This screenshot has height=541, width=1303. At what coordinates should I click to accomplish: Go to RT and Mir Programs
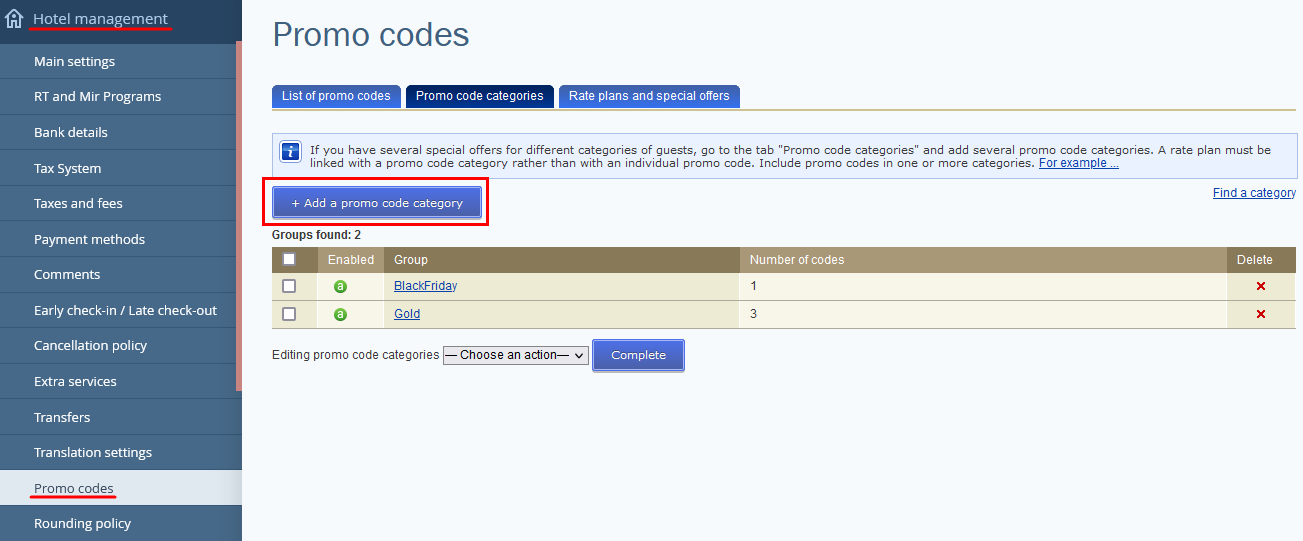120,96
